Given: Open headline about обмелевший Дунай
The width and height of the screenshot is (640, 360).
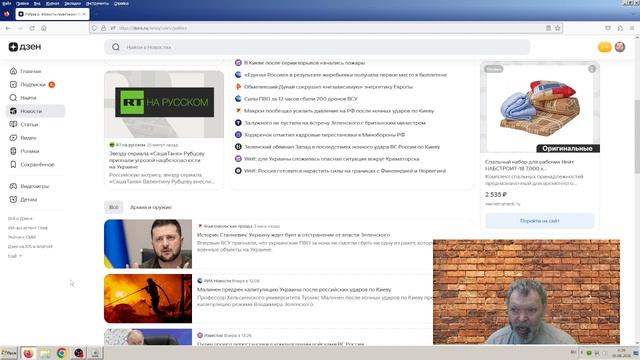Looking at the screenshot, I should [x=328, y=87].
